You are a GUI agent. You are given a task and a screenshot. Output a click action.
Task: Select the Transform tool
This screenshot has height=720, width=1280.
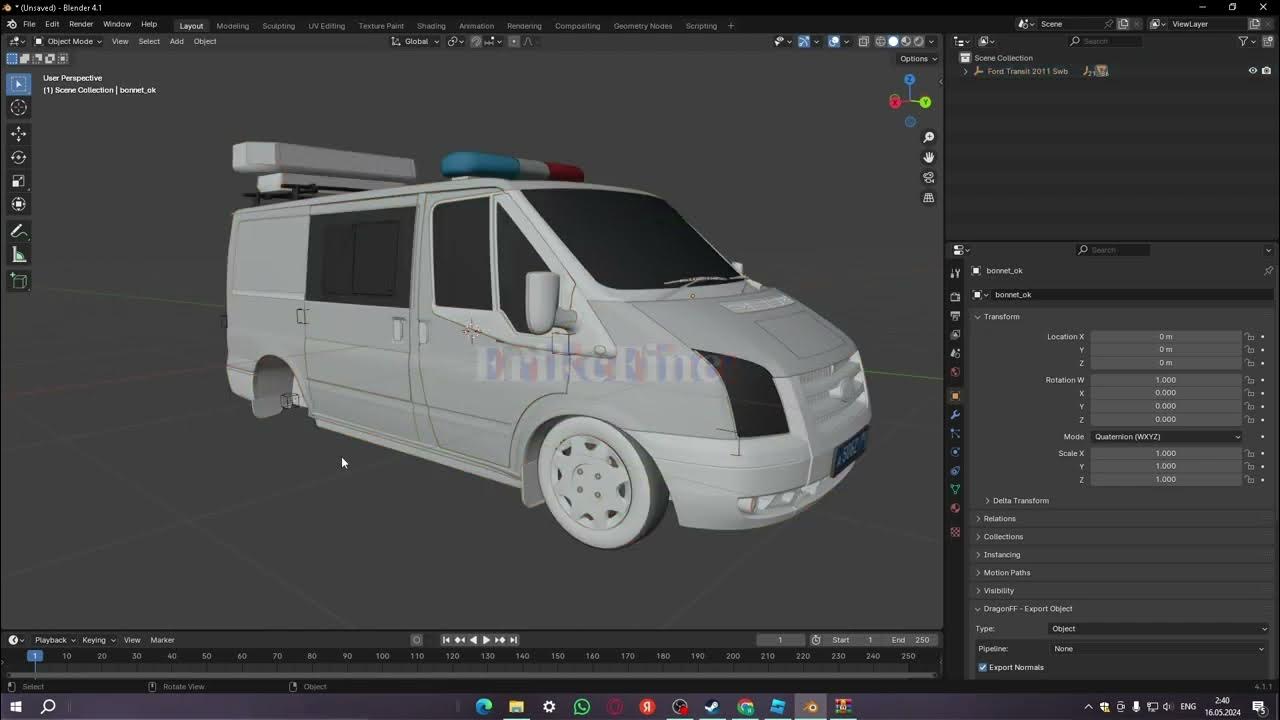tap(19, 204)
